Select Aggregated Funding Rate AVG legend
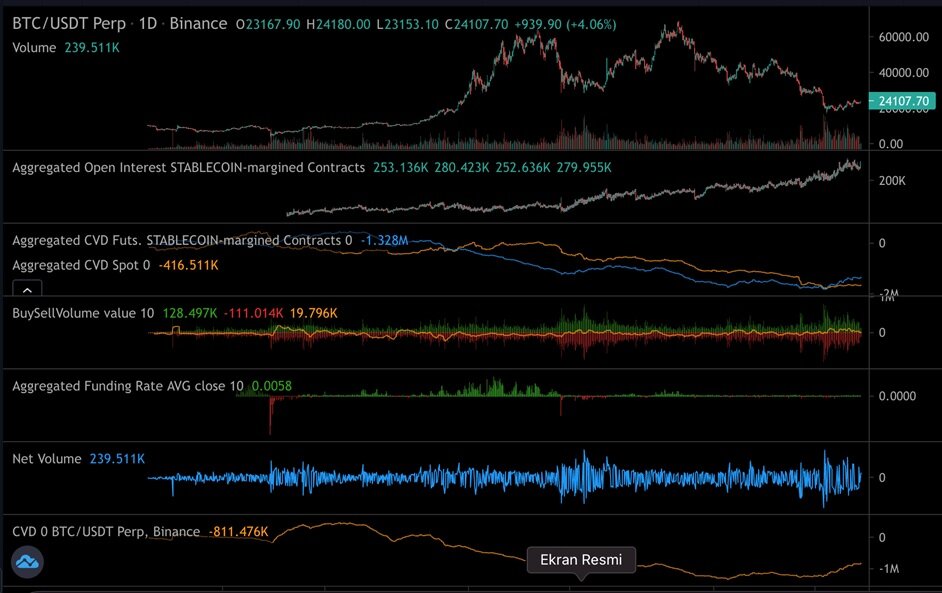 [x=128, y=385]
